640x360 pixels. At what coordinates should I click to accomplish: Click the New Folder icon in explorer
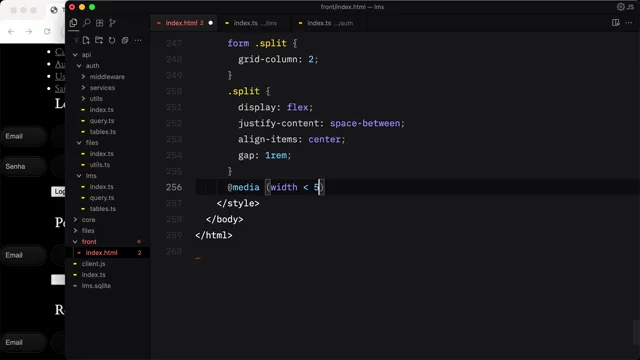[x=99, y=40]
